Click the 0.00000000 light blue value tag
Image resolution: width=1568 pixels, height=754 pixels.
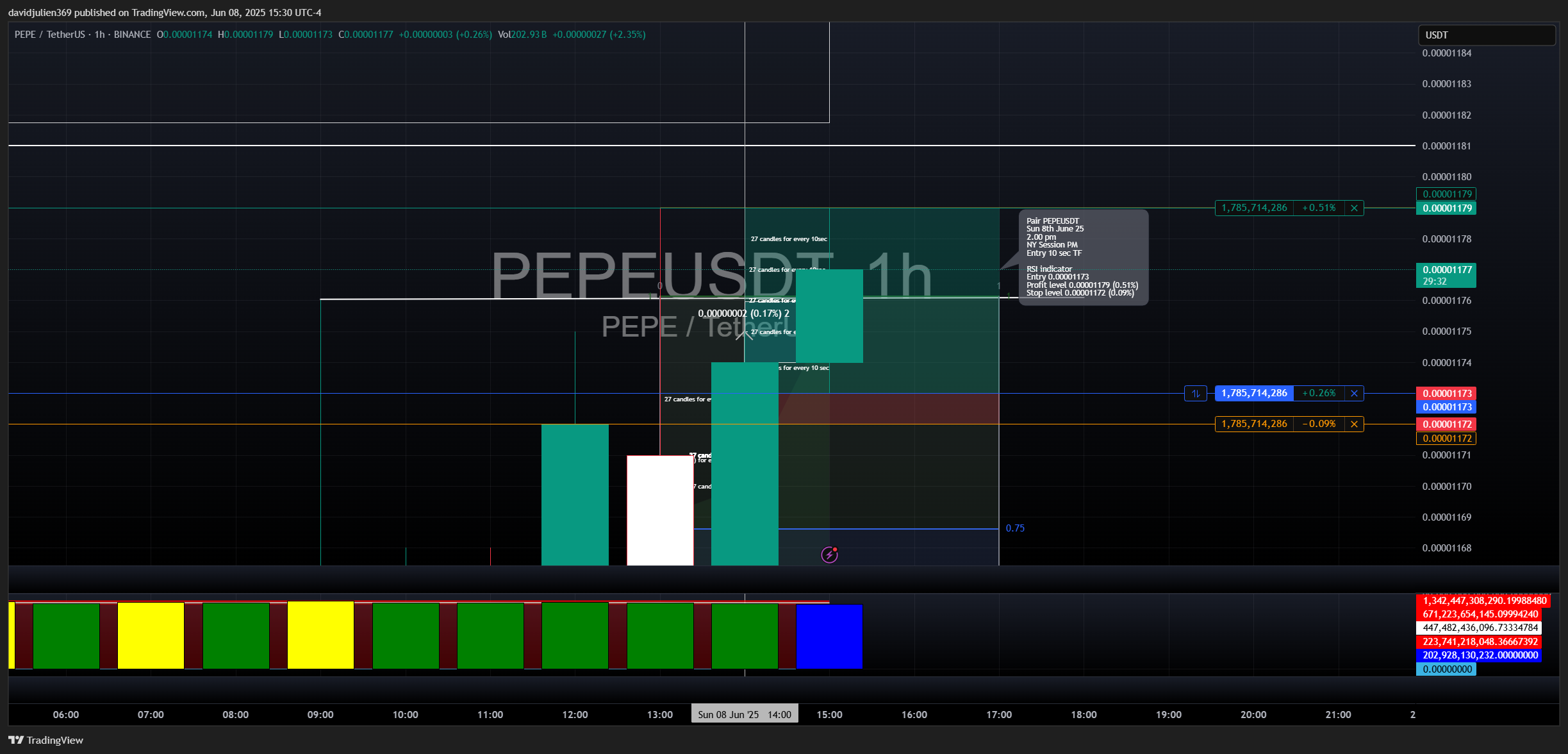[x=1446, y=669]
